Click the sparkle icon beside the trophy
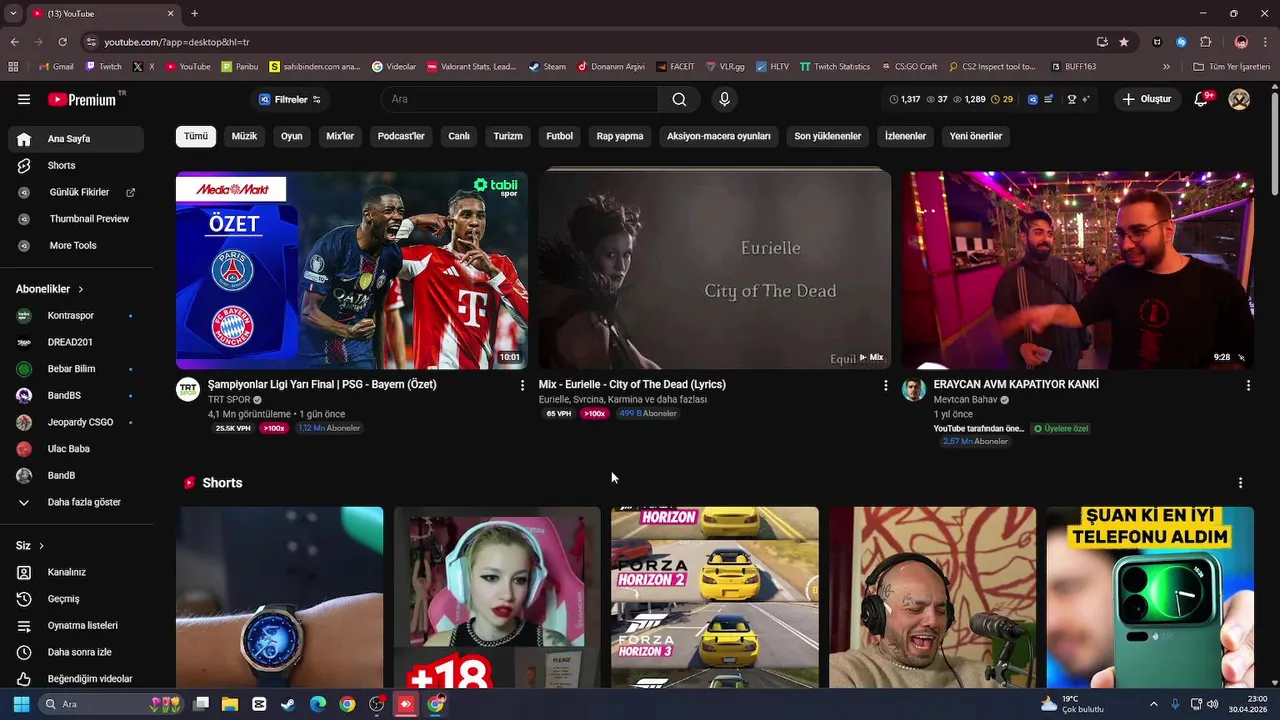The width and height of the screenshot is (1280, 720). pyautogui.click(x=1086, y=99)
